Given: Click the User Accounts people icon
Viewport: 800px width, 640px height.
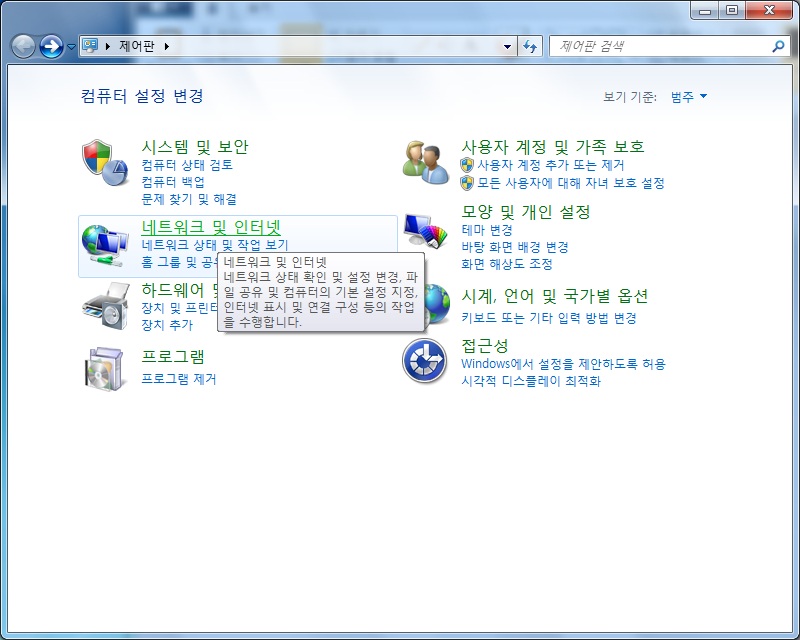Looking at the screenshot, I should click(x=426, y=162).
